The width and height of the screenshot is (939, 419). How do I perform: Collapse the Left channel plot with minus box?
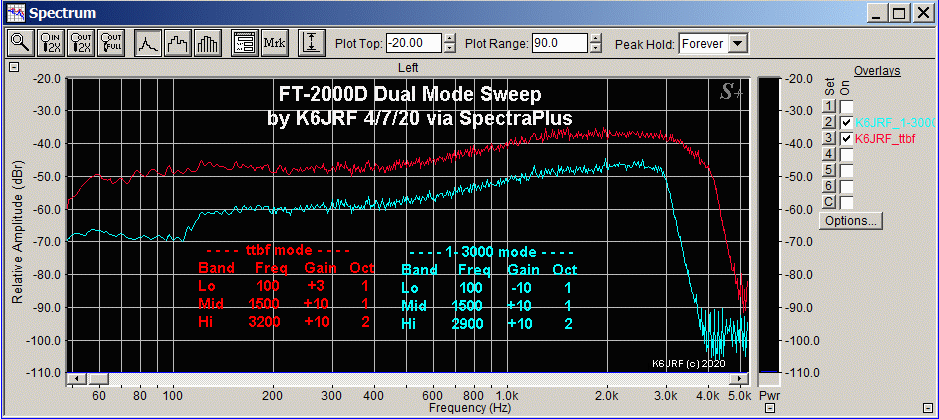(15, 68)
